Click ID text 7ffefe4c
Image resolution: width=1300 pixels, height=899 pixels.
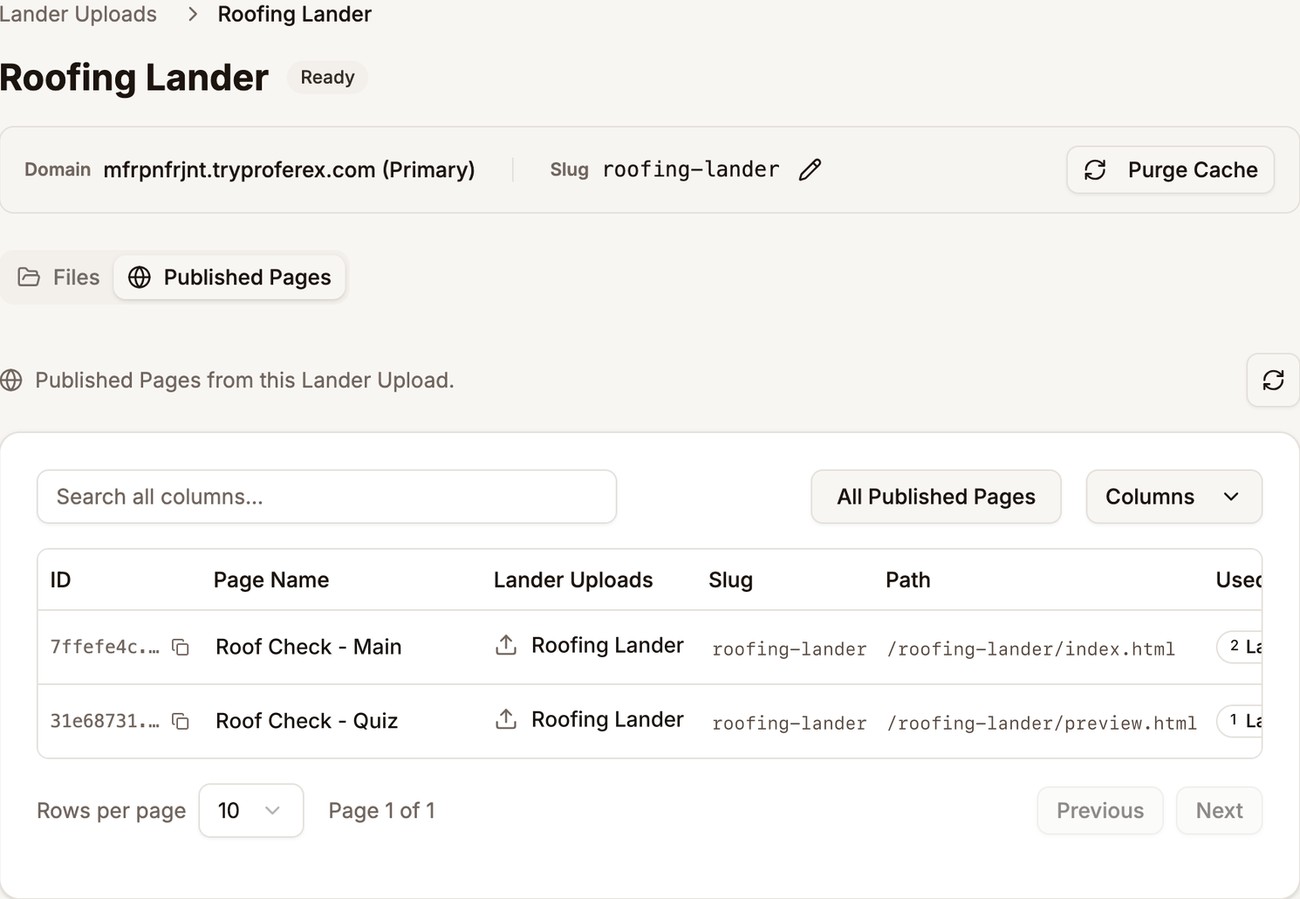(104, 647)
